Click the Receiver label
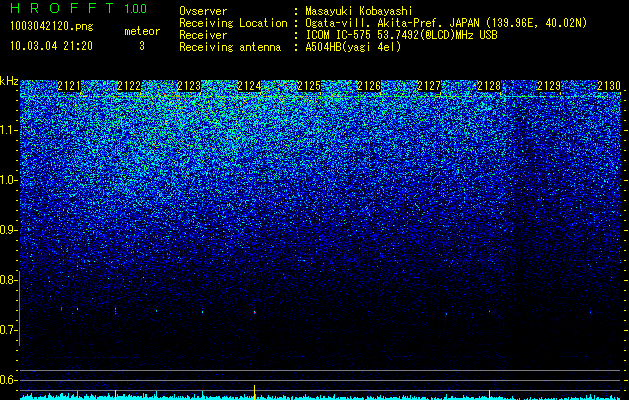Screen dimensions: 629x400 (203, 35)
